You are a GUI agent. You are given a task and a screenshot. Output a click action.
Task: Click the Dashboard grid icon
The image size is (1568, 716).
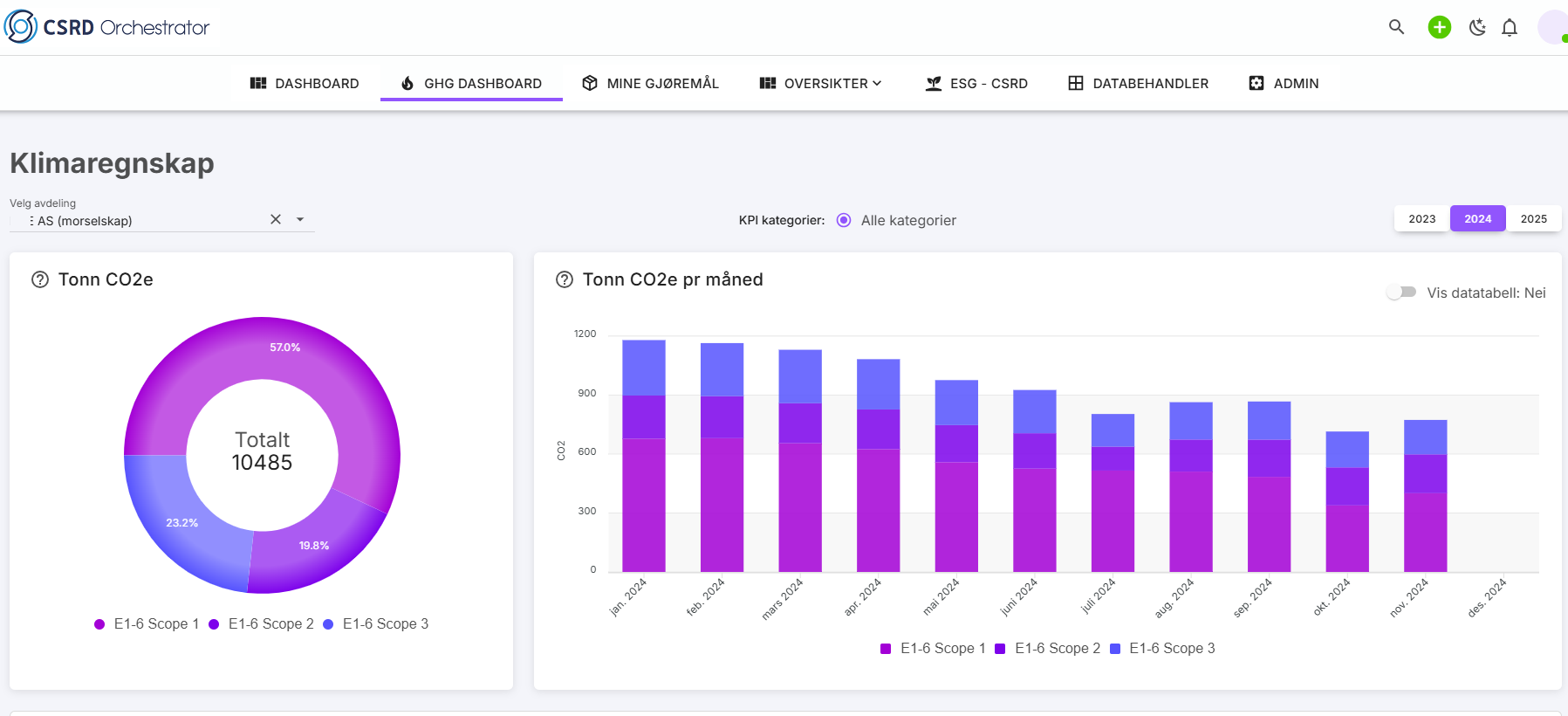pyautogui.click(x=258, y=83)
